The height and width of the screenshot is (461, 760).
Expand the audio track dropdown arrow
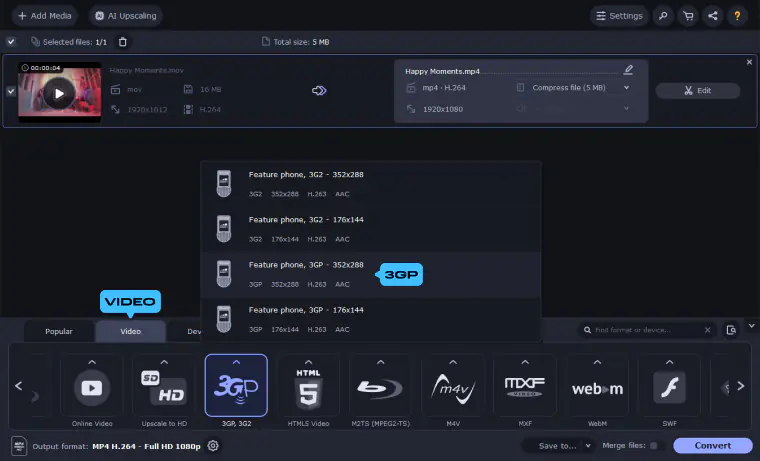pos(626,108)
